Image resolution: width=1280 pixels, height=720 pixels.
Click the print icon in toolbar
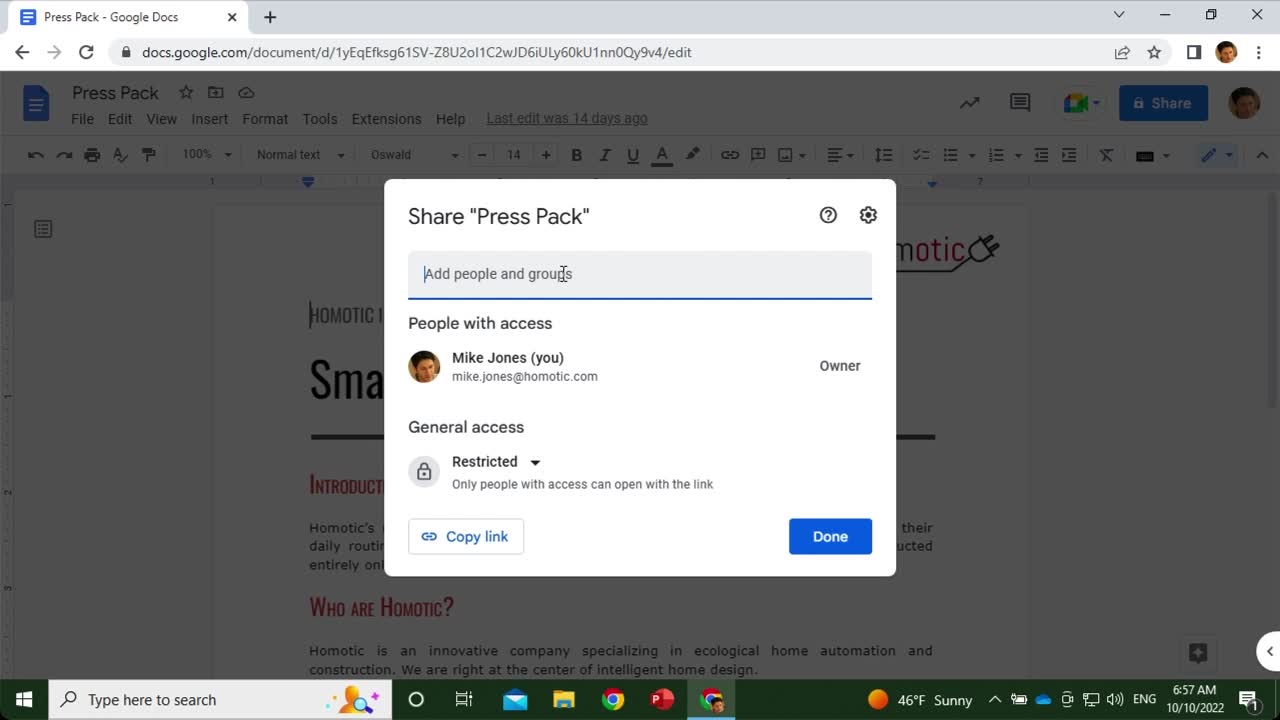pos(92,155)
